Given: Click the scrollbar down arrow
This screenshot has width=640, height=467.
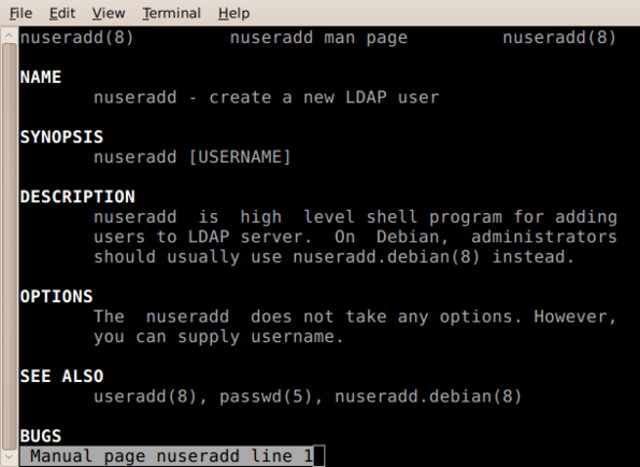Looking at the screenshot, I should pos(9,457).
